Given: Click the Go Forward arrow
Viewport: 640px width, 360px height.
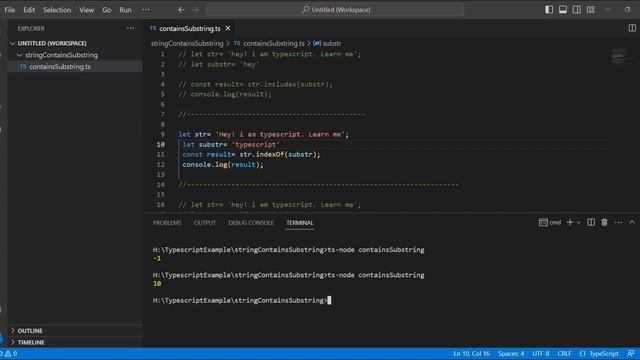Looking at the screenshot, I should [196, 10].
